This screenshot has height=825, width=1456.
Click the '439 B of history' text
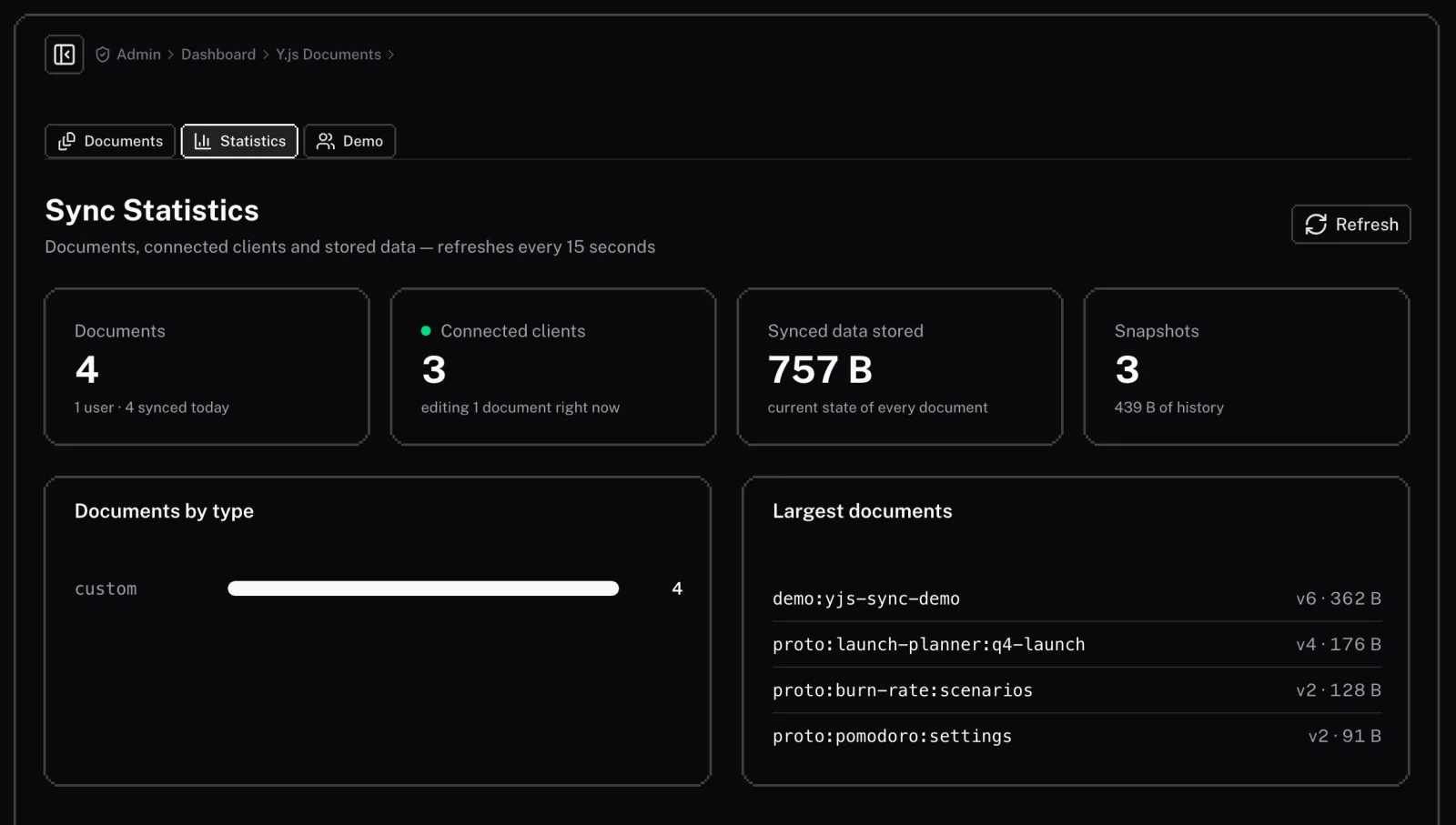1168,407
